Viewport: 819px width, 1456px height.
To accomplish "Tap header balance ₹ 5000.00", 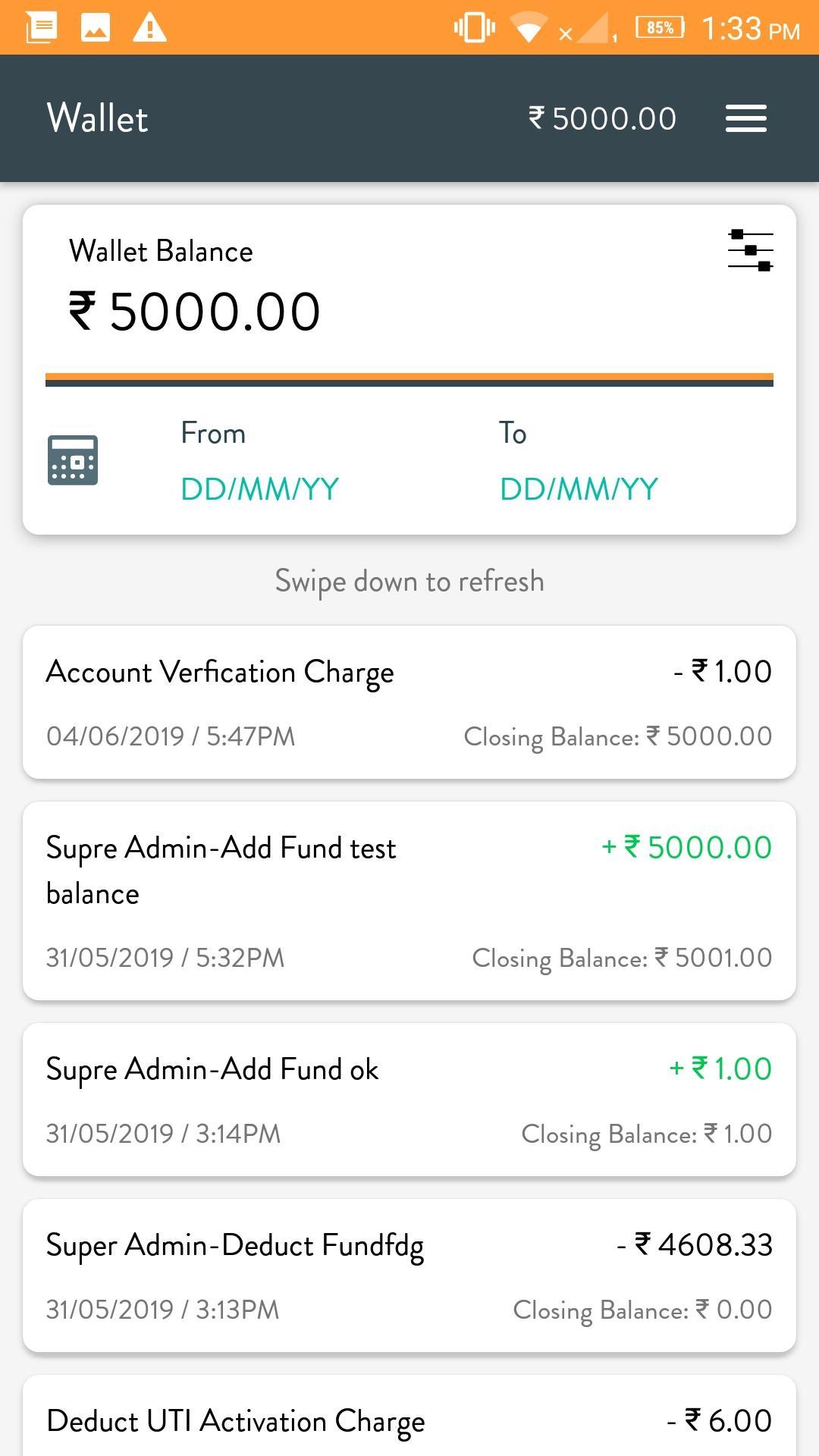I will [603, 118].
